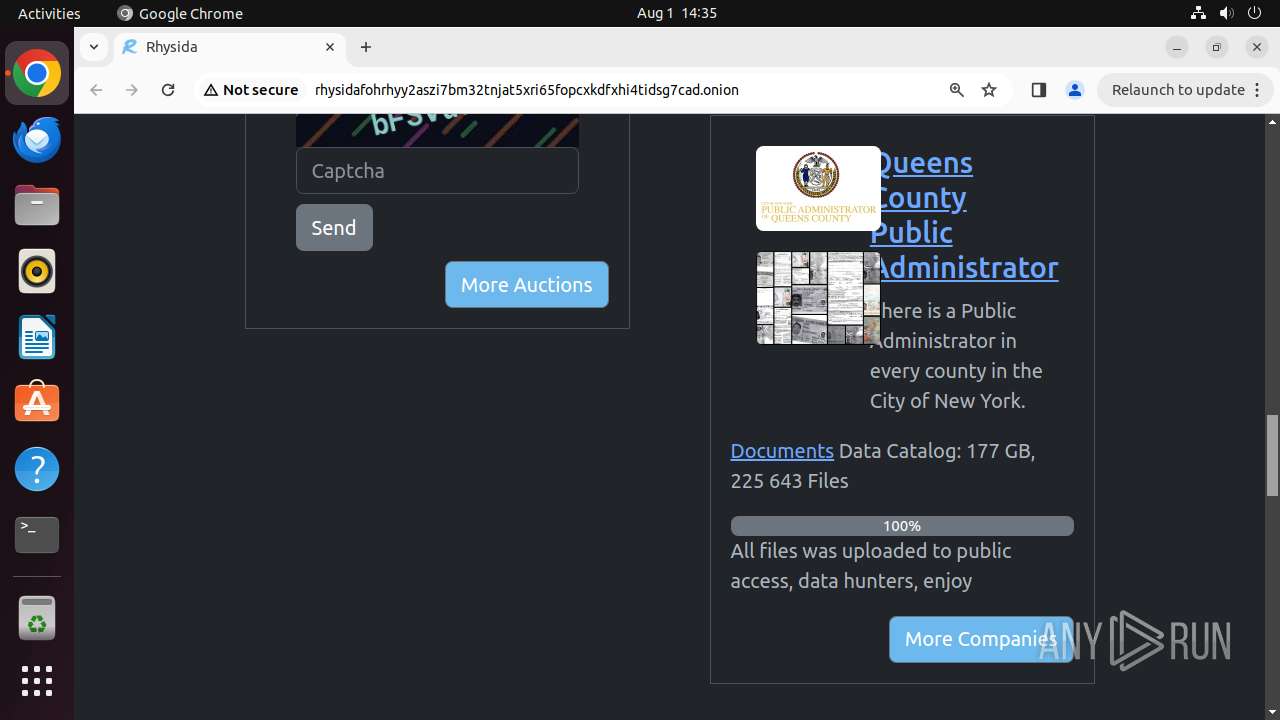
Task: Click the More Auctions button
Action: point(527,285)
